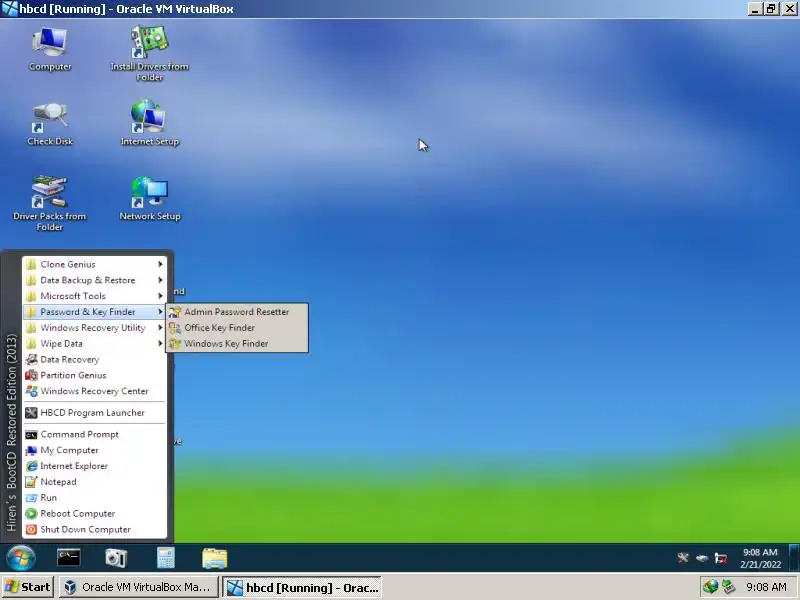The height and width of the screenshot is (600, 800).
Task: Click the VirtualBox window title bar icon
Action: click(x=9, y=9)
